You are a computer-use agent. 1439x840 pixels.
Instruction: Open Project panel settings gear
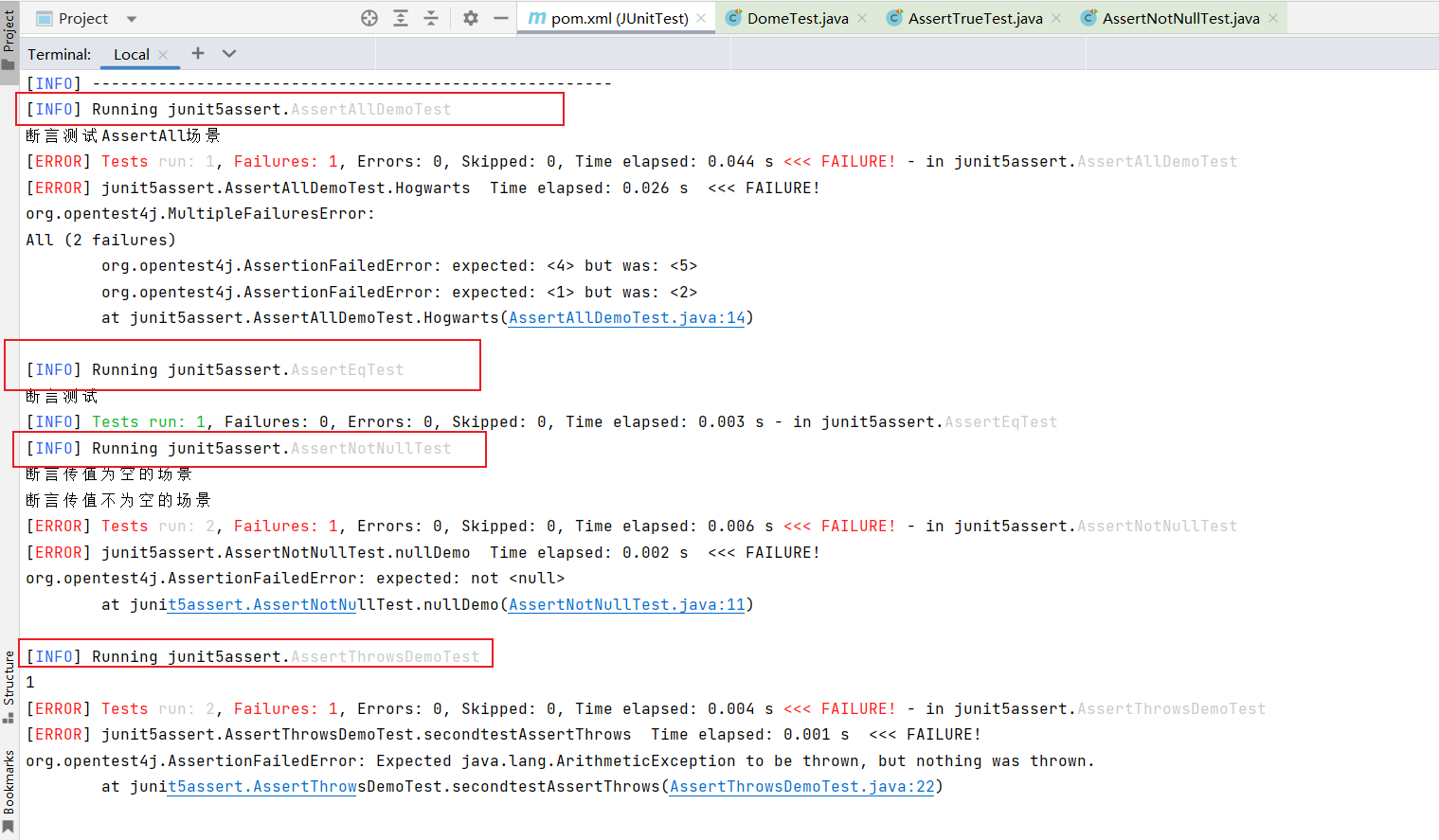tap(471, 18)
